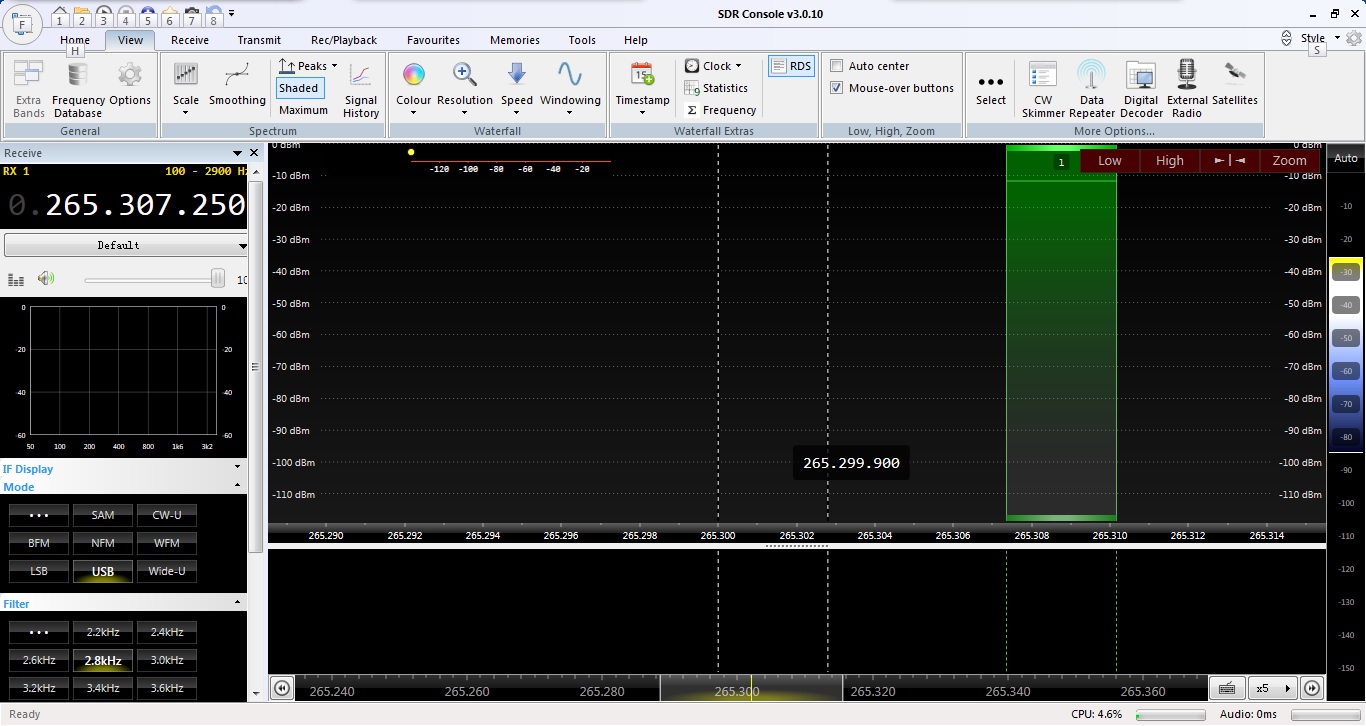Click the speaker mute icon

coord(45,279)
